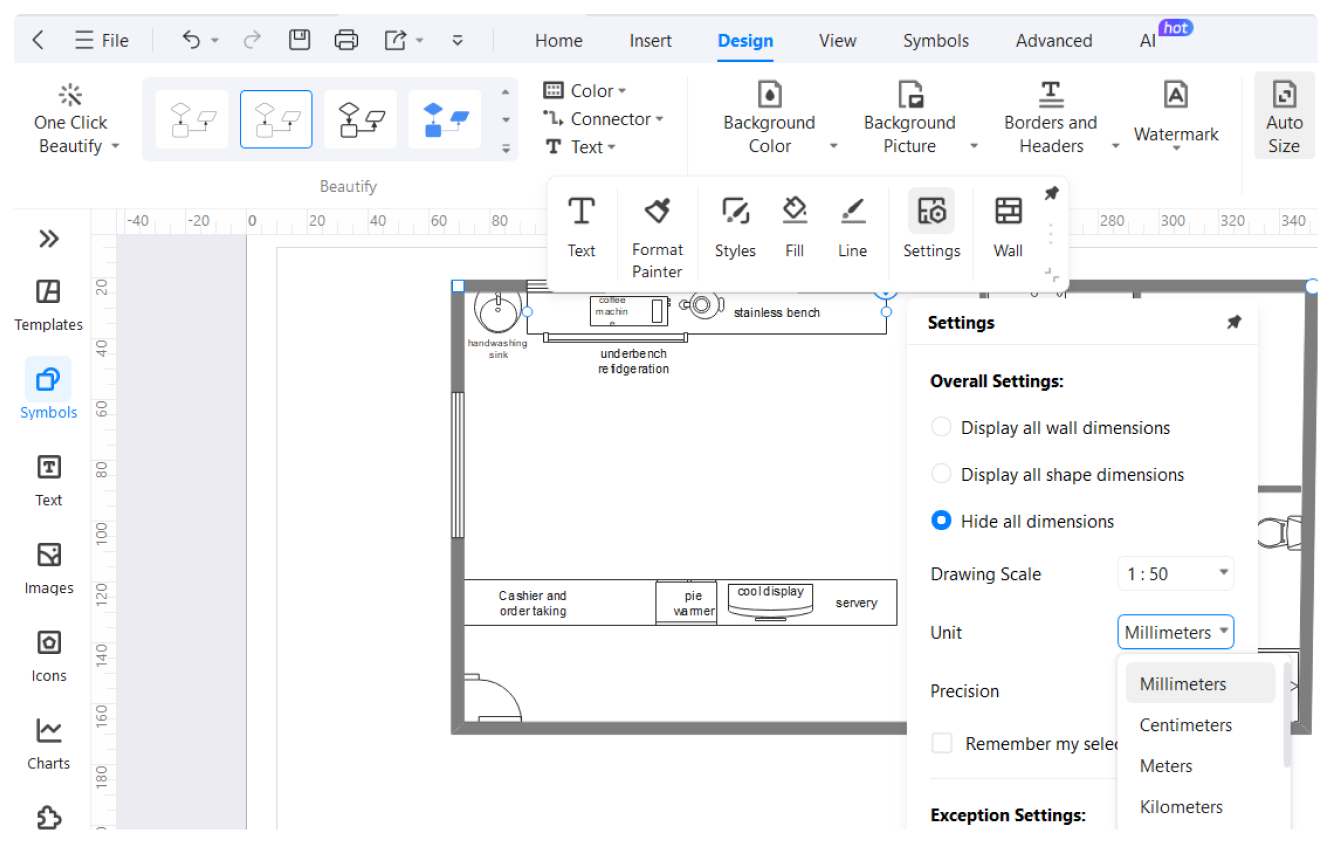Select the Text tool in floating toolbar
This screenshot has width=1332, height=844.
(x=582, y=227)
